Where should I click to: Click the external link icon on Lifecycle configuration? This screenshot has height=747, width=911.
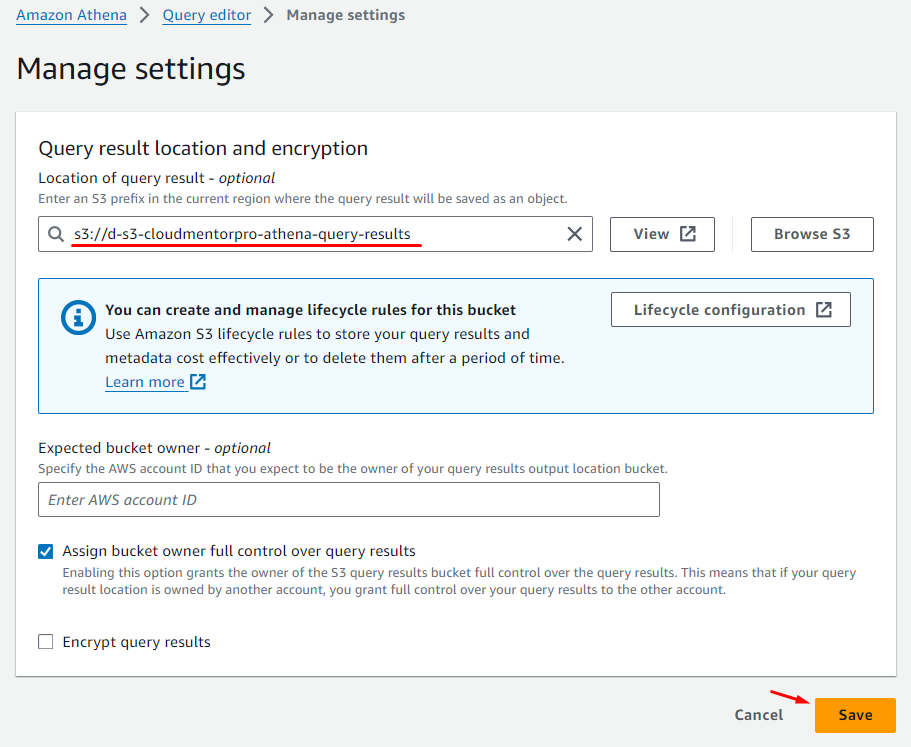click(823, 310)
